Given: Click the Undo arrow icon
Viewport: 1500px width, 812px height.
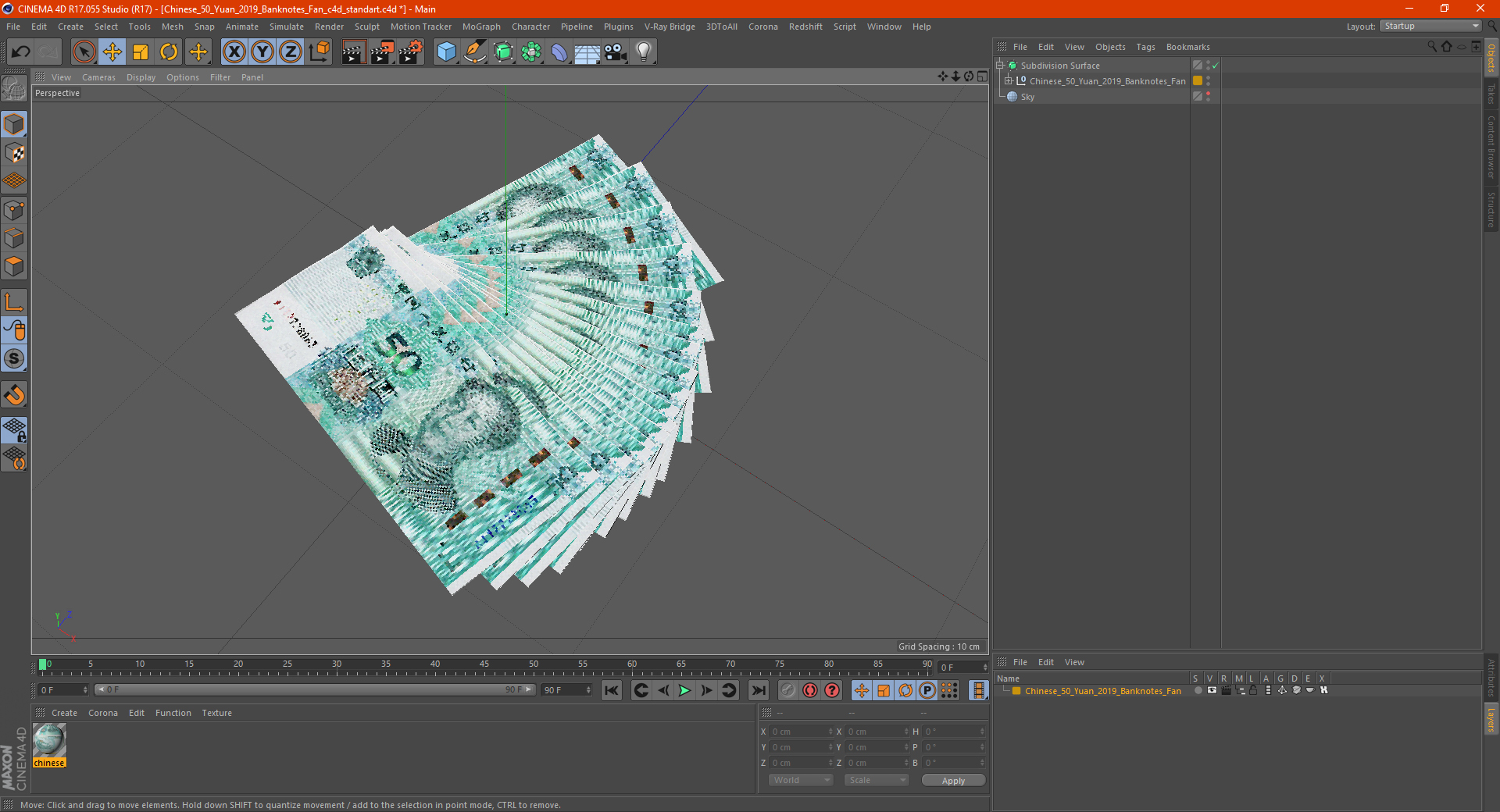Looking at the screenshot, I should pos(21,52).
